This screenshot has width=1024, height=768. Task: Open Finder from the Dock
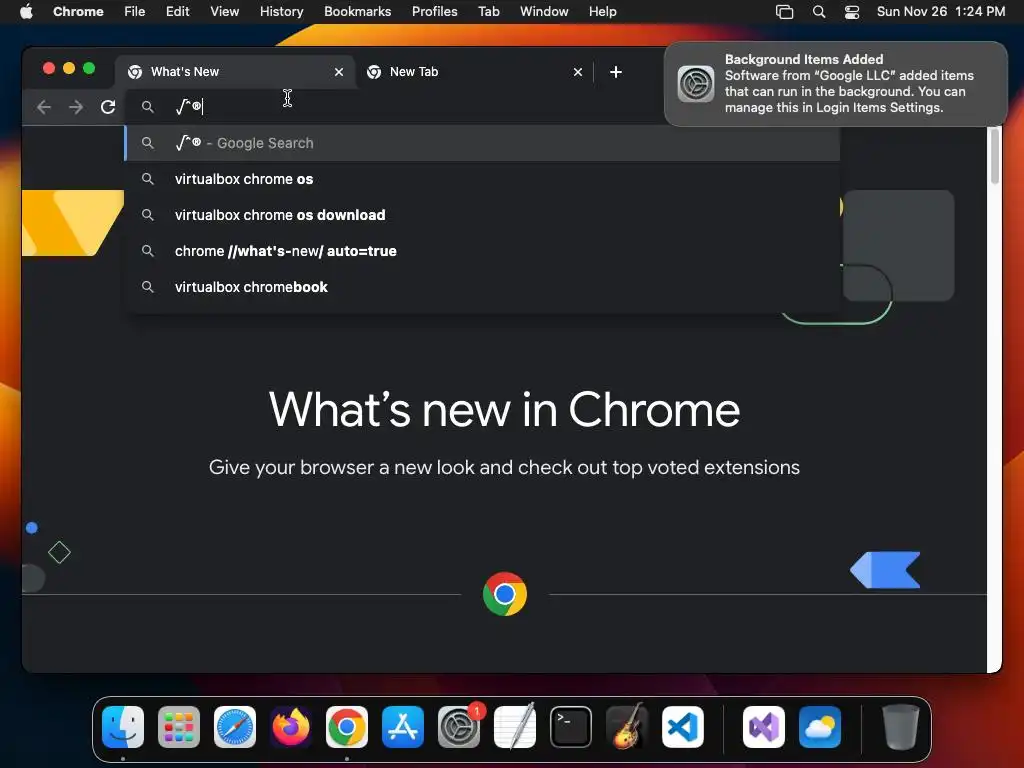(x=123, y=727)
